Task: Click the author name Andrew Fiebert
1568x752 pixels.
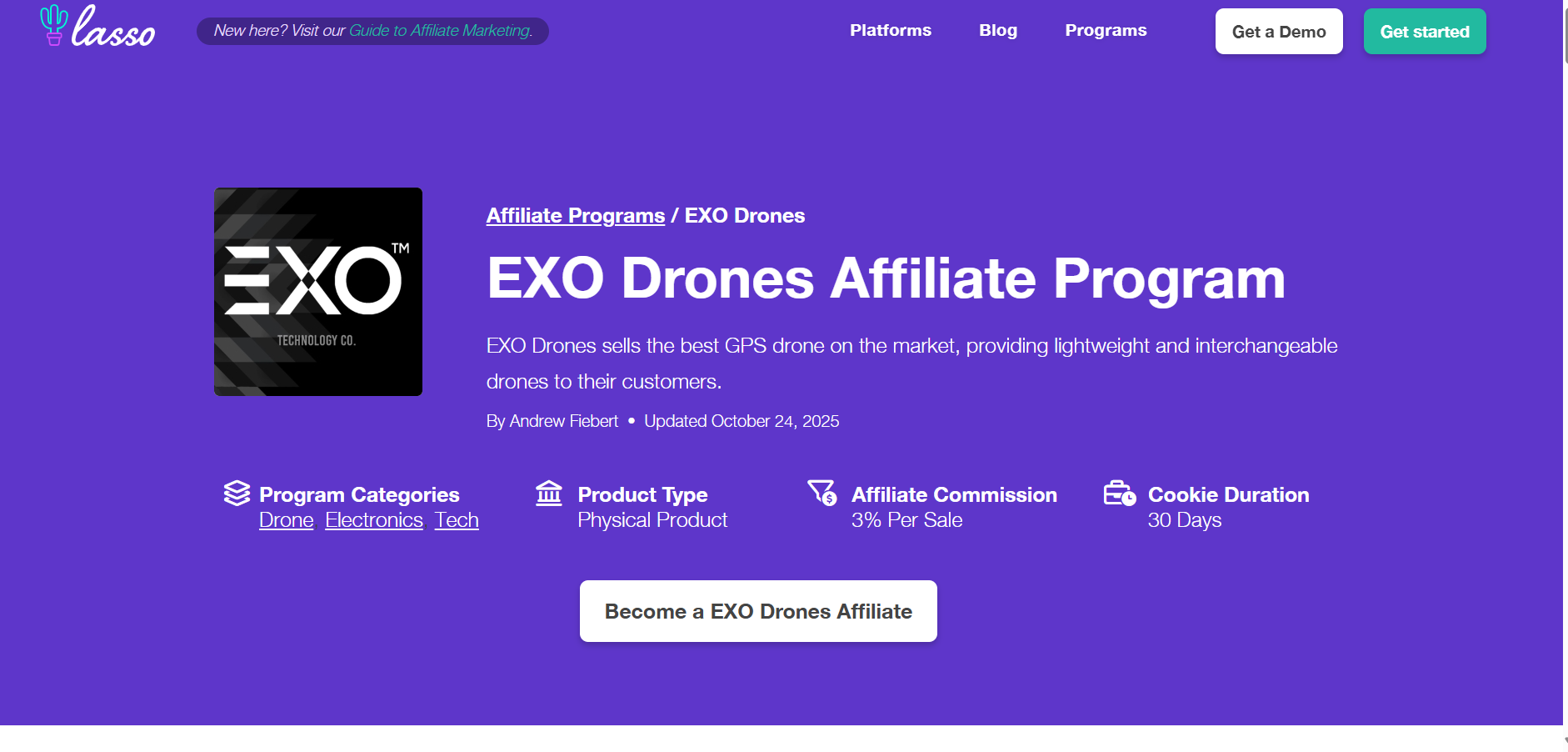Action: (563, 422)
